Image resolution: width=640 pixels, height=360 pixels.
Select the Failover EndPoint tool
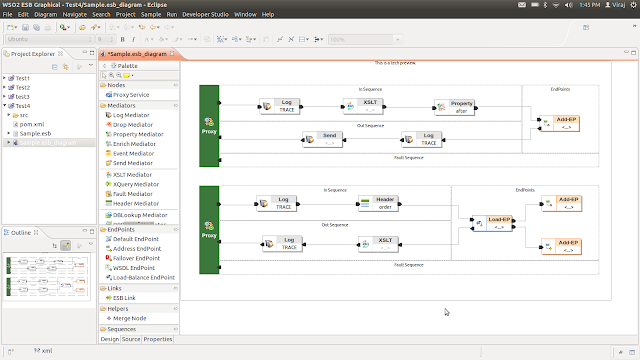point(133,258)
